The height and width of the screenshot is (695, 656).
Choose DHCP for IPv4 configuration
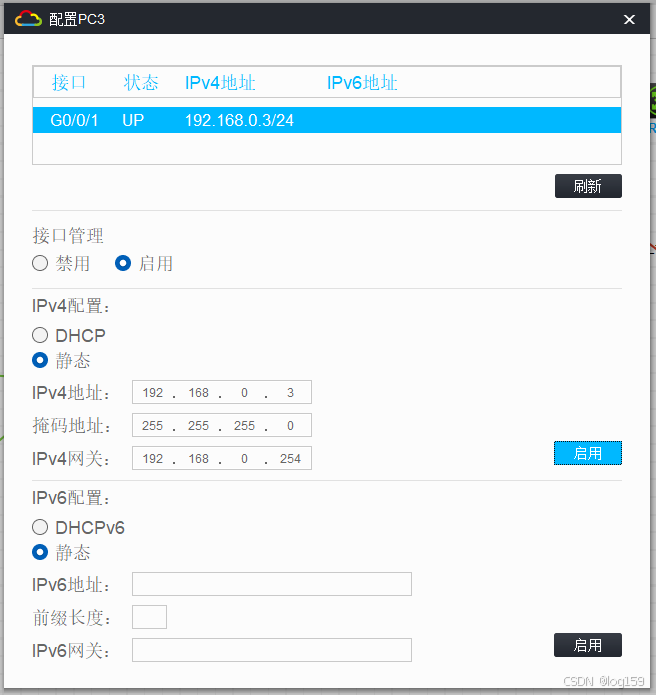pyautogui.click(x=40, y=335)
